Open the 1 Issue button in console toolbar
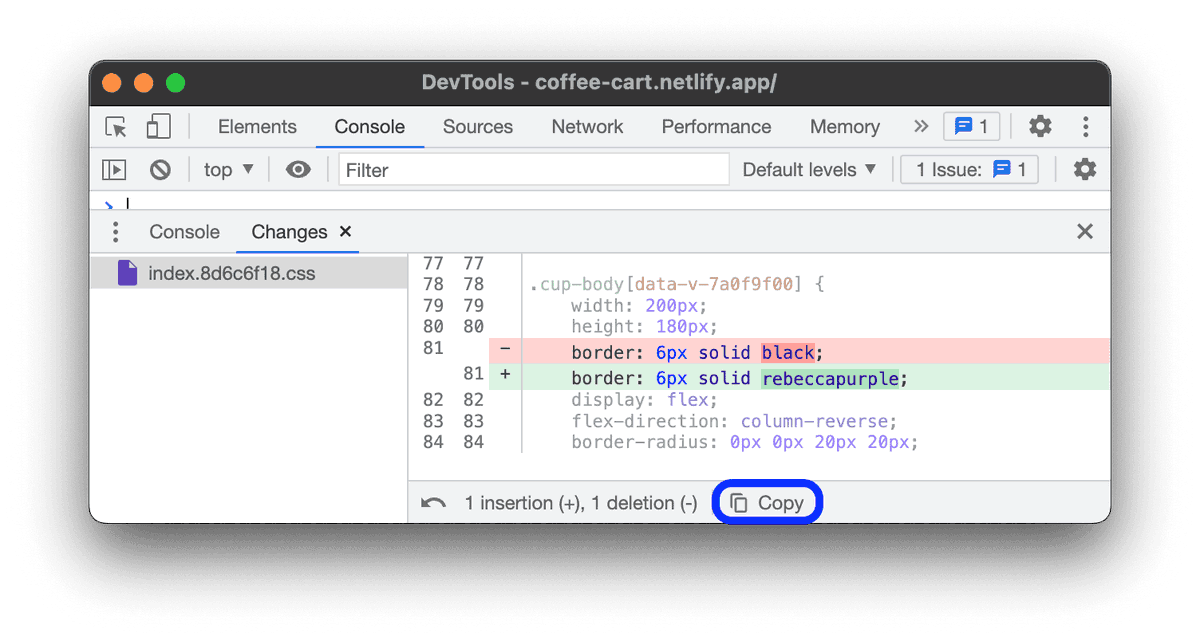The height and width of the screenshot is (641, 1200). coord(970,170)
